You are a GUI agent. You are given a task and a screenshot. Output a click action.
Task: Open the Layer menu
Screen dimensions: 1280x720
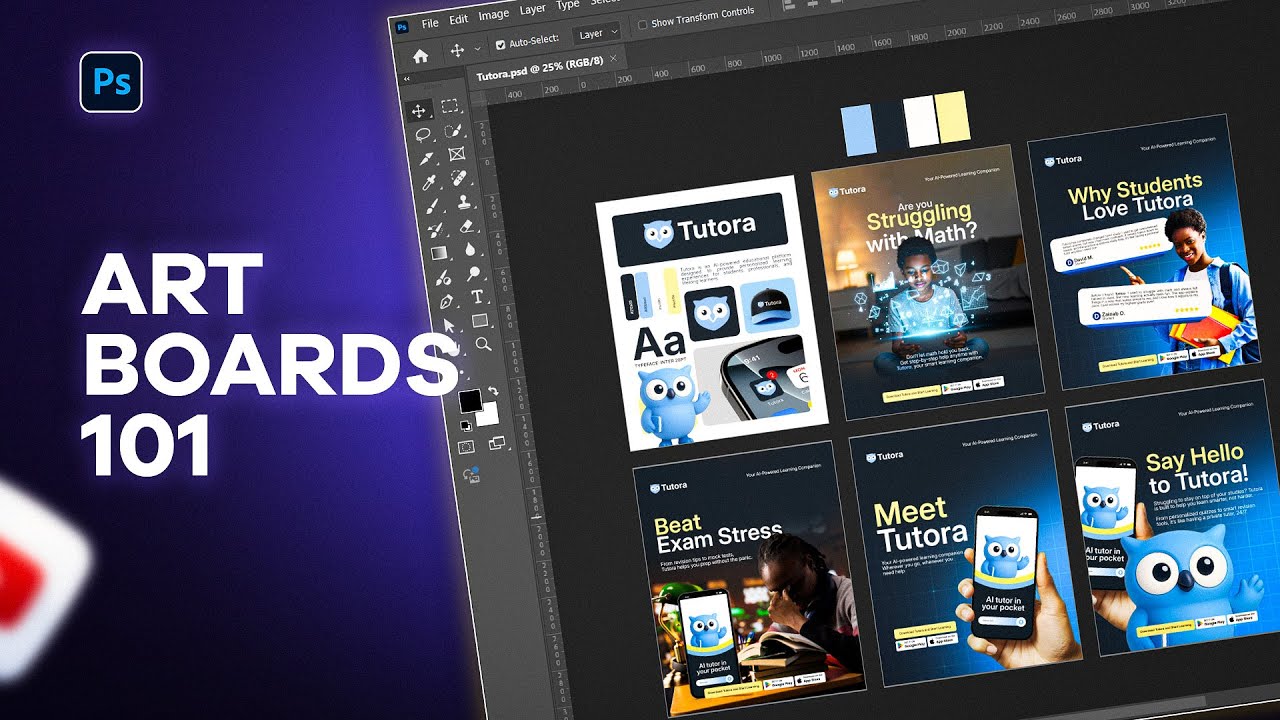(533, 10)
